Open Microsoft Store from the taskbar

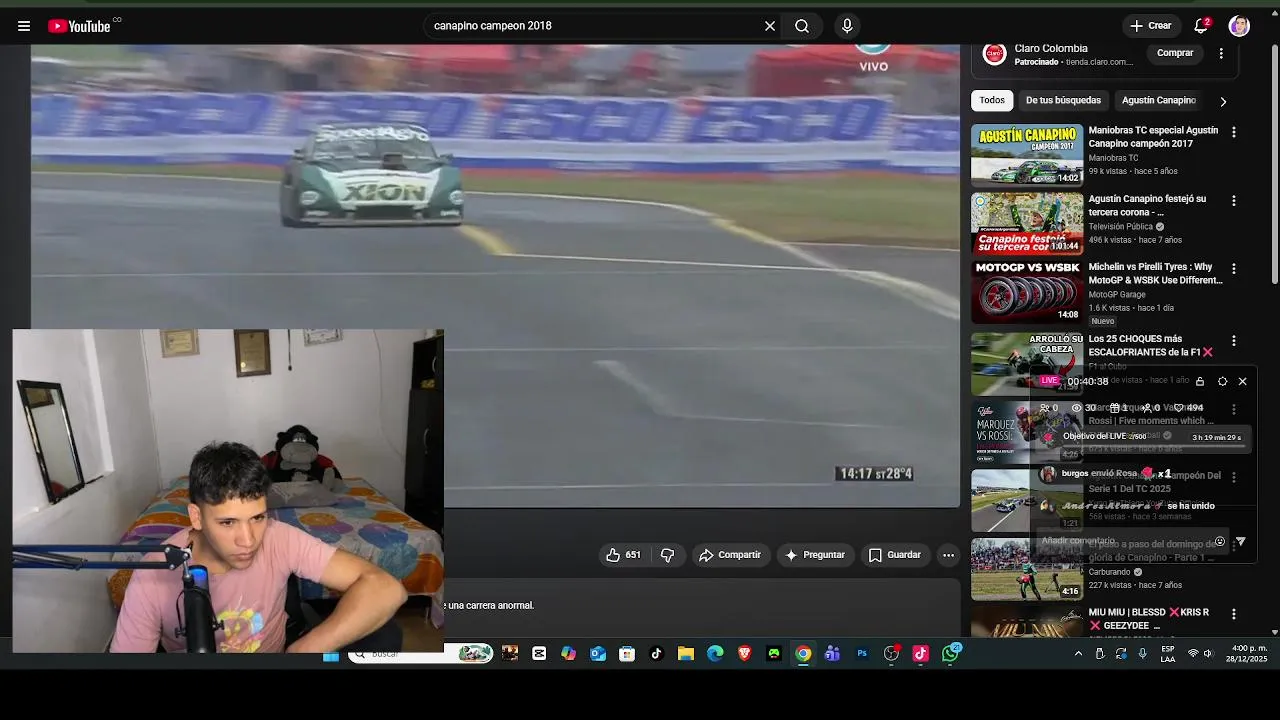(x=627, y=654)
